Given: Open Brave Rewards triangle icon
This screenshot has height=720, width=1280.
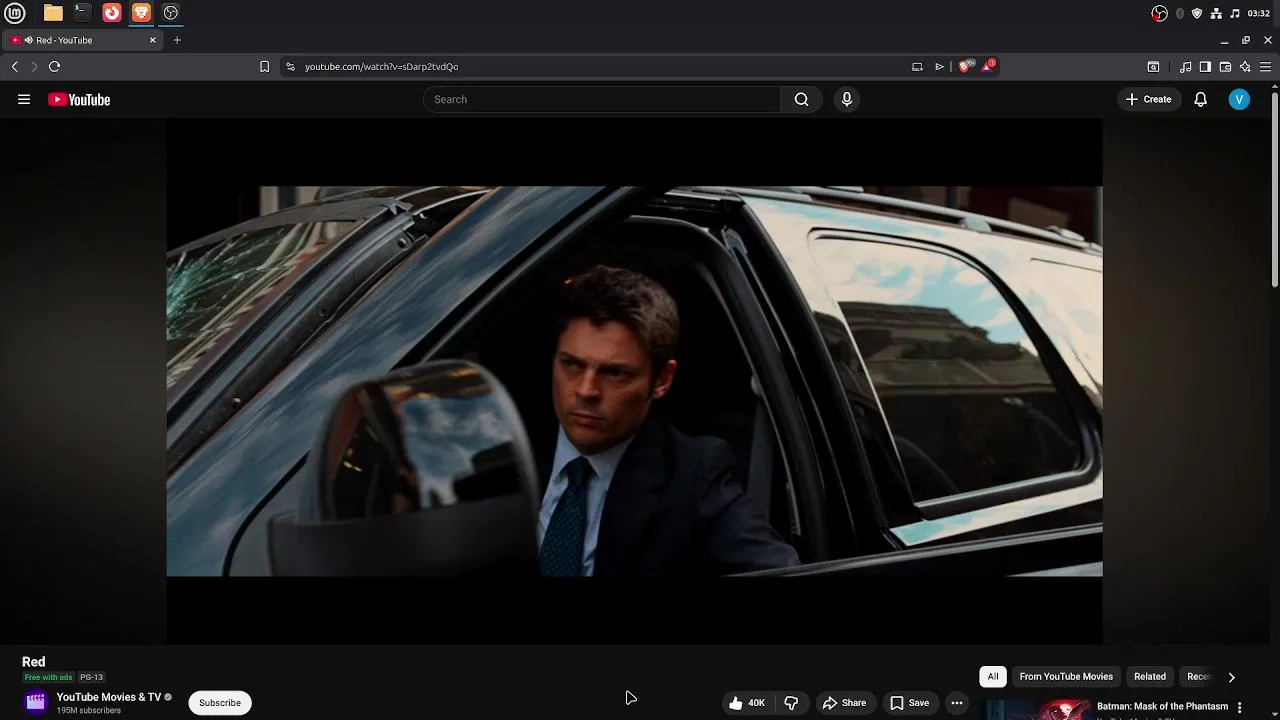Looking at the screenshot, I should click(988, 66).
